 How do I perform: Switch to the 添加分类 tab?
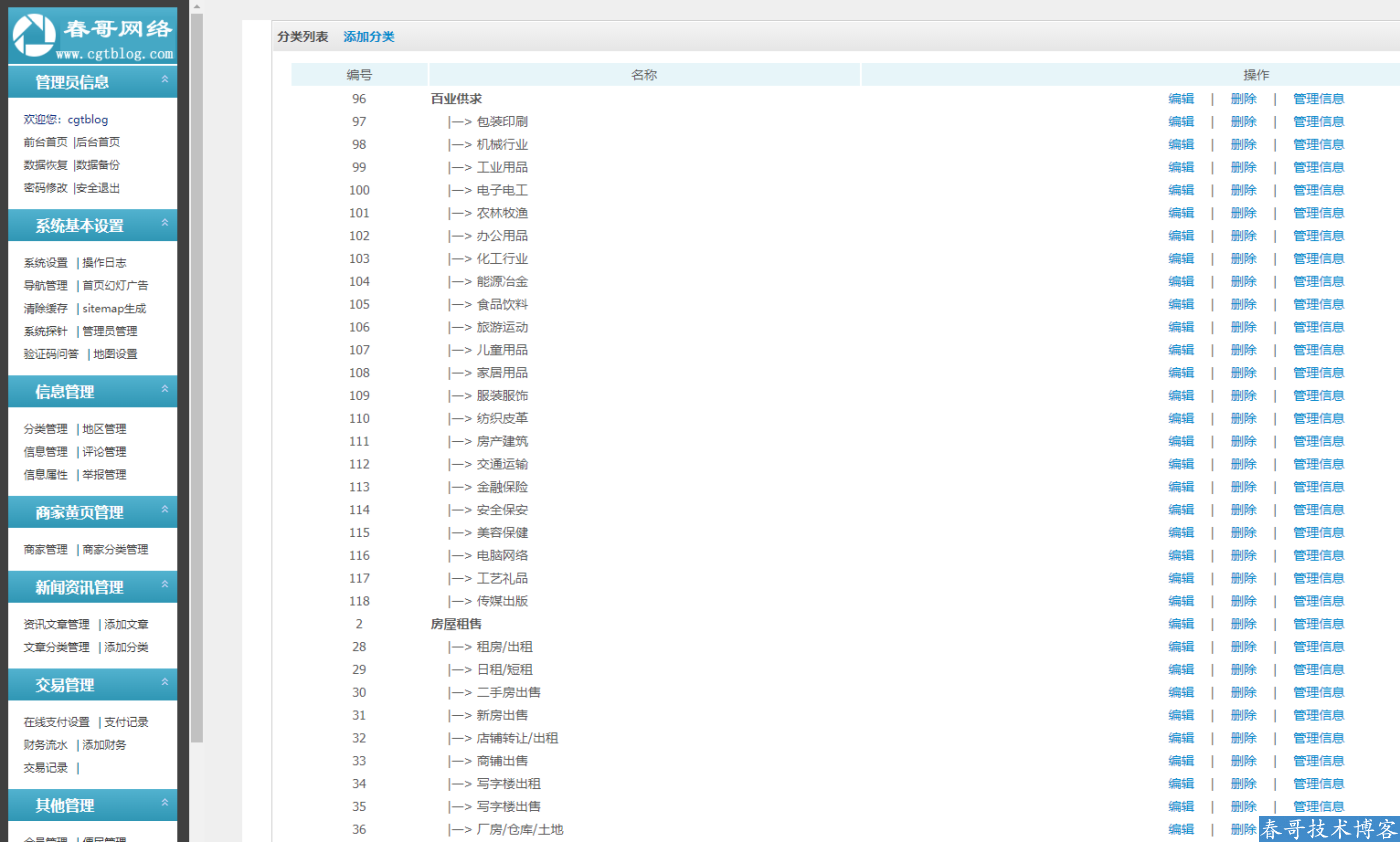369,37
